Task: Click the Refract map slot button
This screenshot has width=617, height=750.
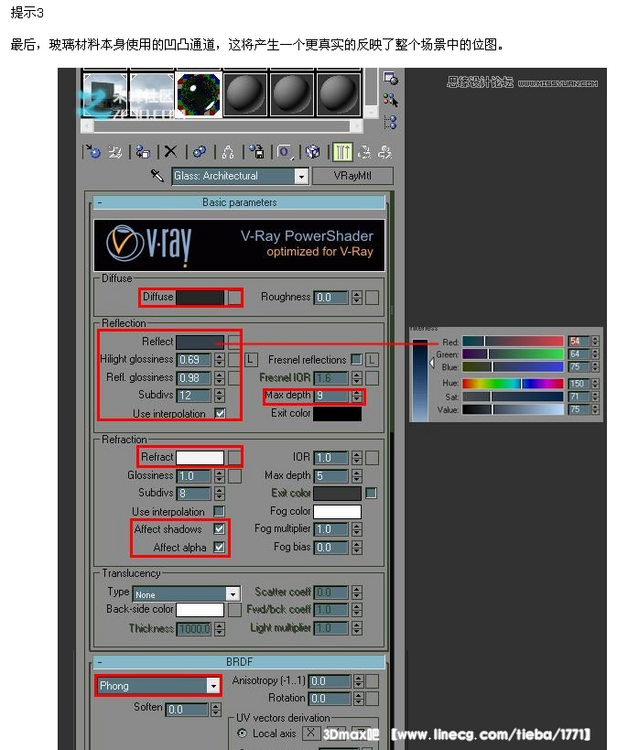Action: click(234, 457)
